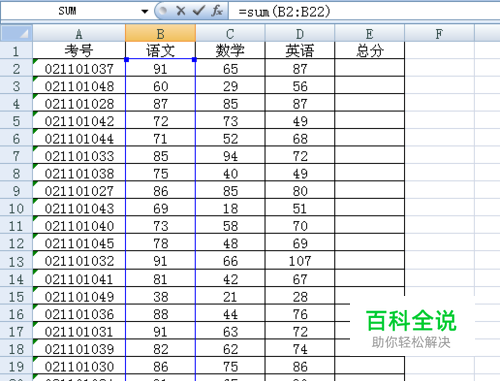The image size is (500, 381).
Task: Confirm formula with the checkmark icon
Action: pos(199,11)
